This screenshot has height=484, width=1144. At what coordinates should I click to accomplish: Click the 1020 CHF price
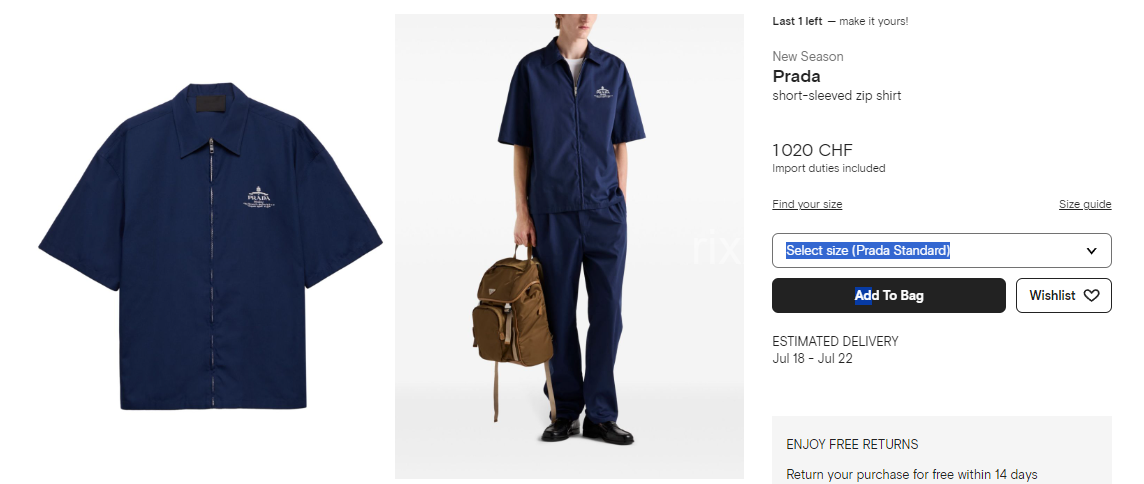(x=812, y=150)
